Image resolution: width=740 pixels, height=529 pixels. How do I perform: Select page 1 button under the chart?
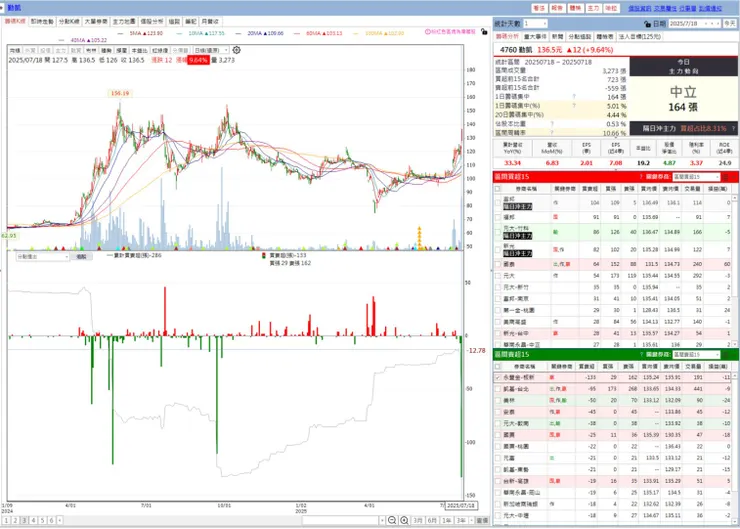6,521
